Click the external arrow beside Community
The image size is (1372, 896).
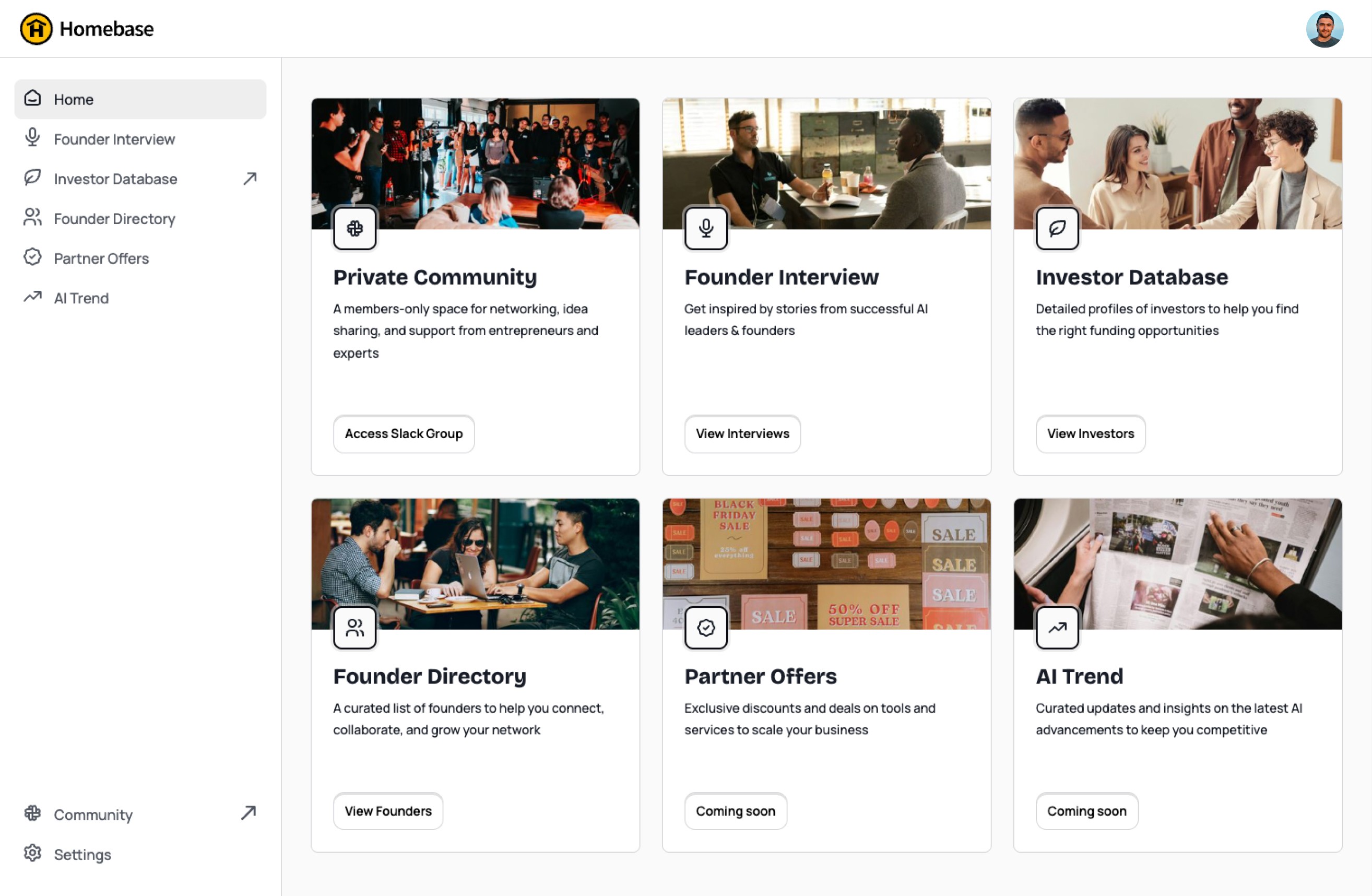249,812
